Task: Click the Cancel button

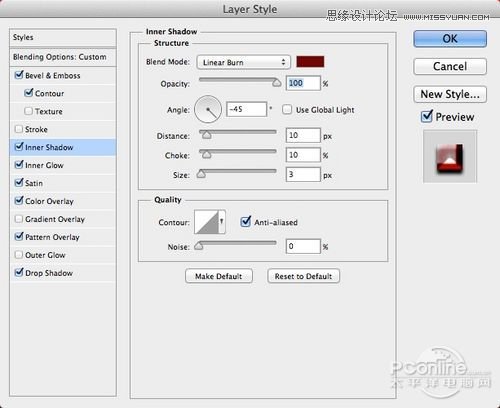Action: tap(450, 66)
